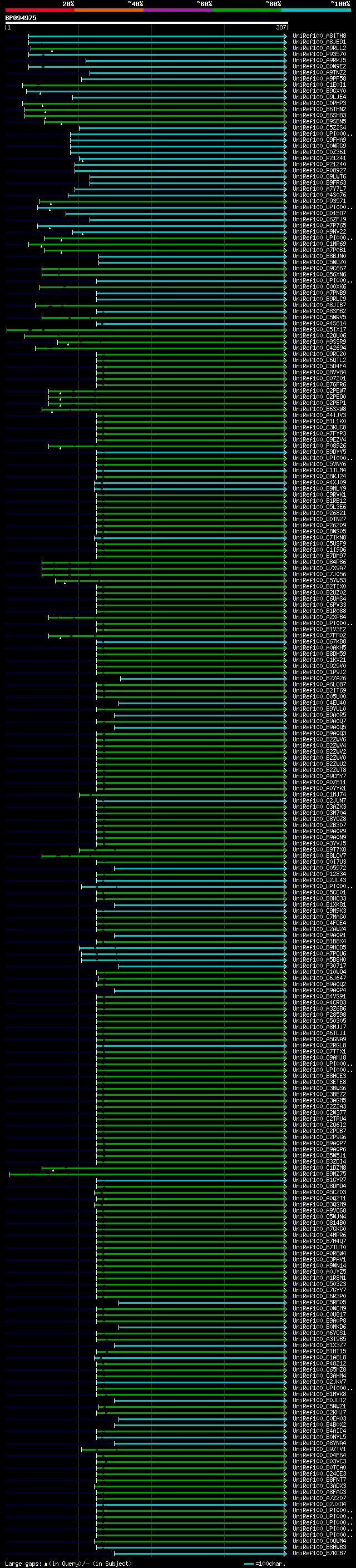Image resolution: width=356 pixels, height=1568 pixels.
Task: Click the UniRef100_C1MR69 label
Action: (x=319, y=244)
